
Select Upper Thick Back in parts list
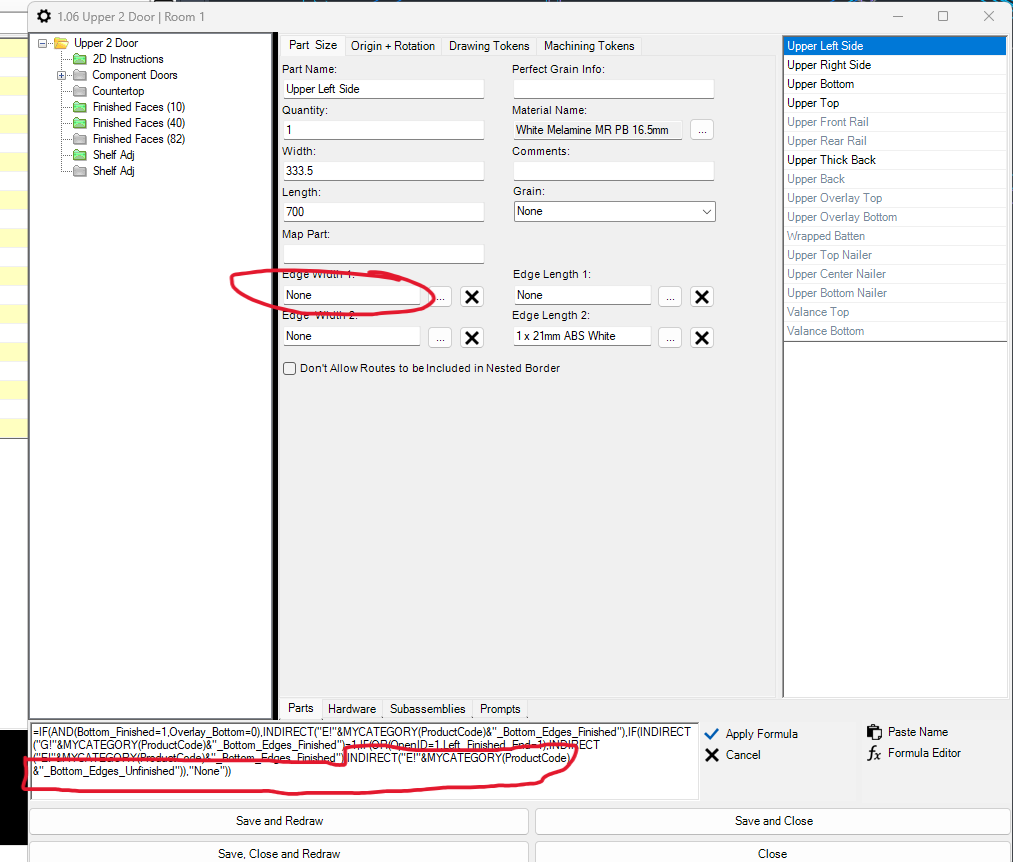[895, 160]
